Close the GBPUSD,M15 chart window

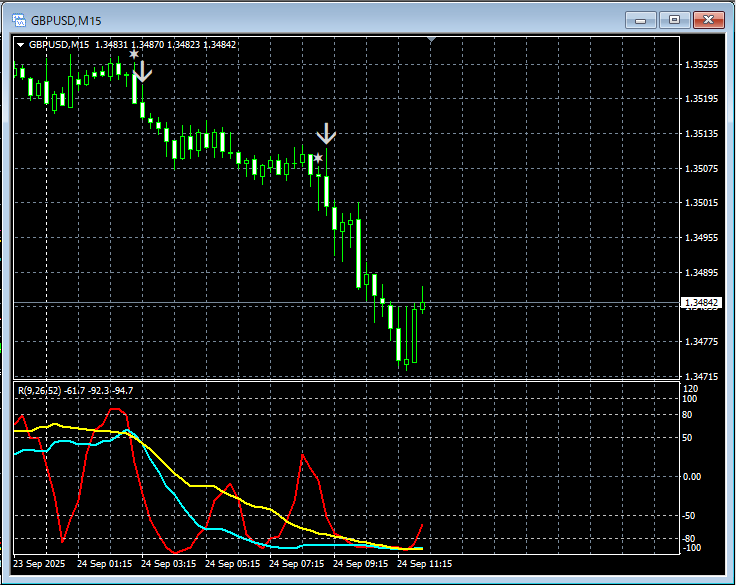coord(710,19)
